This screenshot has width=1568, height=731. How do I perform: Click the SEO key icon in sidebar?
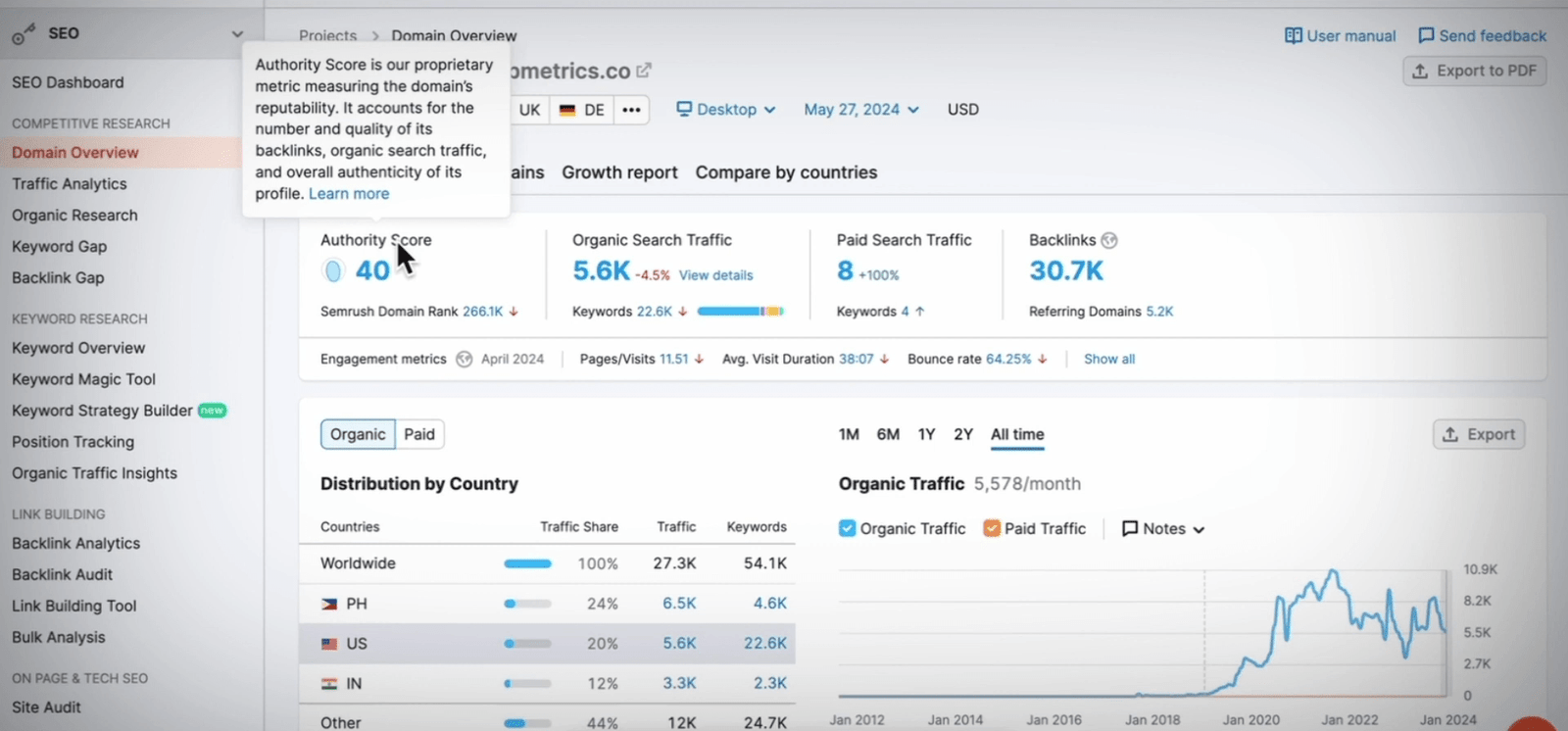coord(24,35)
